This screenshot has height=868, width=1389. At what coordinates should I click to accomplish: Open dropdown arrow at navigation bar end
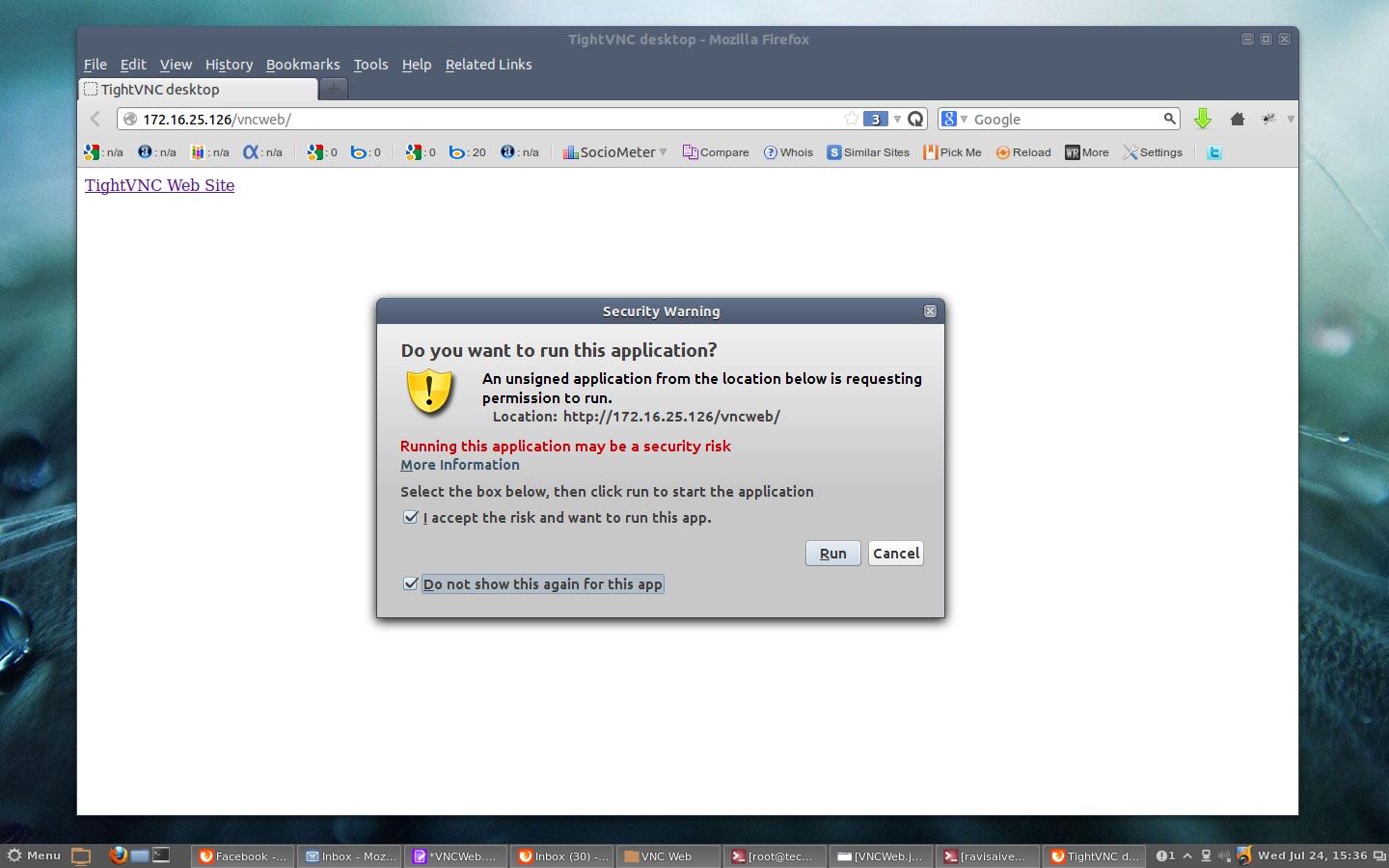pos(1291,119)
